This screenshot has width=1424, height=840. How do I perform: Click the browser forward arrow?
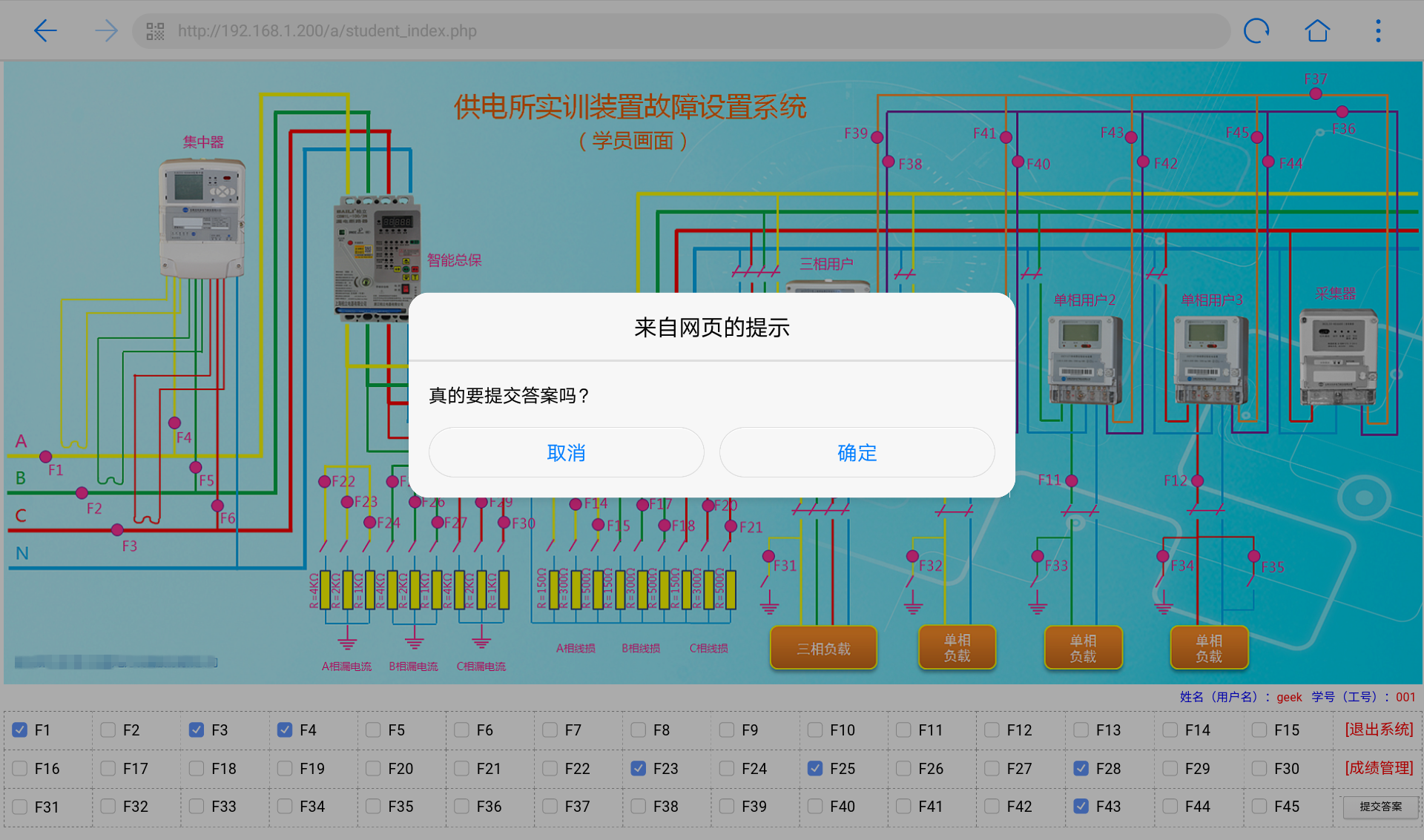(106, 31)
